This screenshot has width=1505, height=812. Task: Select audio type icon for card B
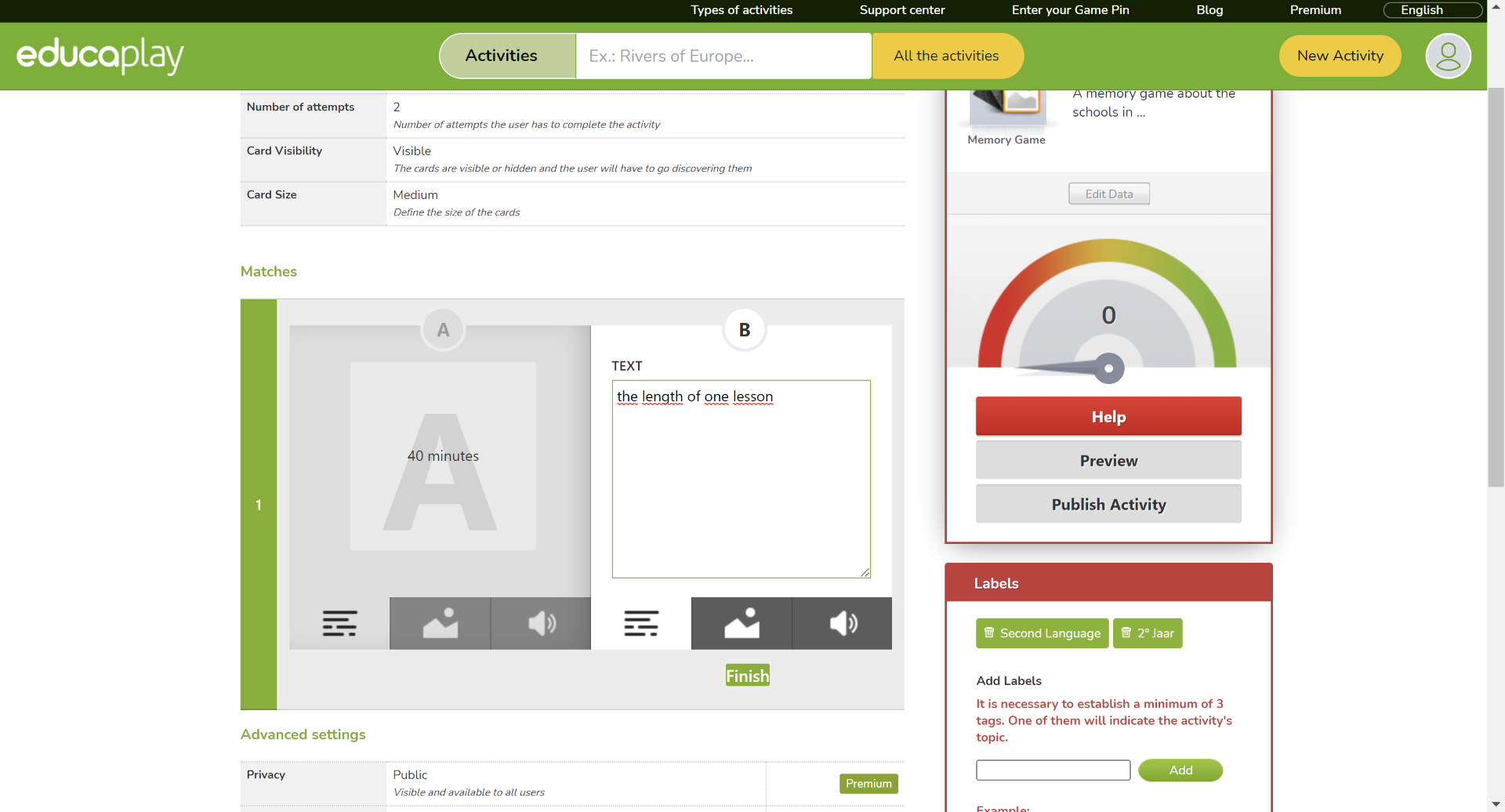843,624
